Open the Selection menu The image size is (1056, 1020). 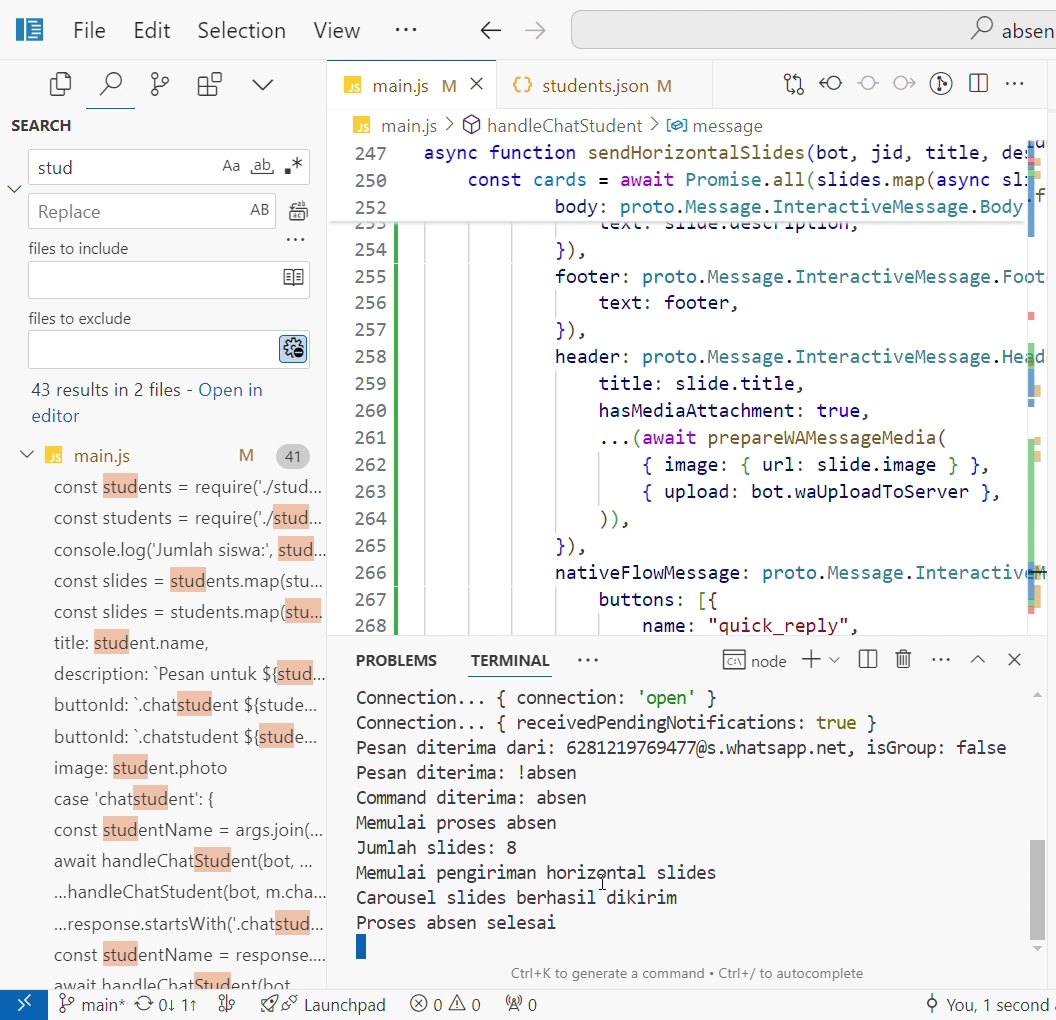pyautogui.click(x=241, y=31)
